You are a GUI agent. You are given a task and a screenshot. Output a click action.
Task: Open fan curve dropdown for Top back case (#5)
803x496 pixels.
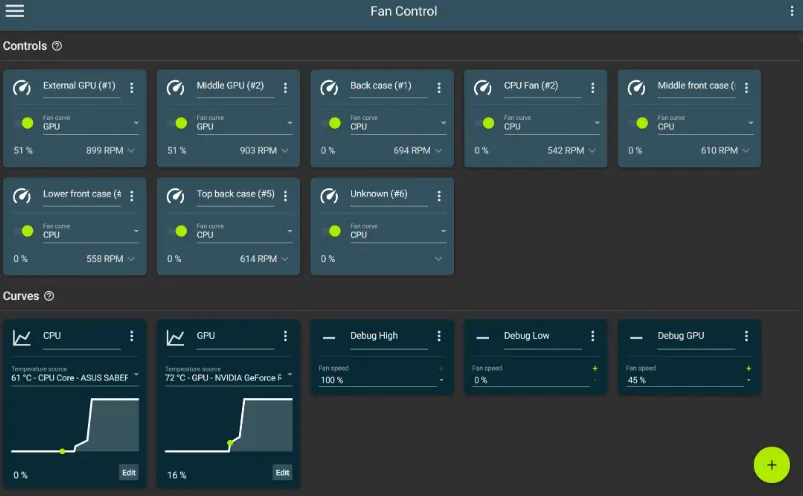(244, 231)
